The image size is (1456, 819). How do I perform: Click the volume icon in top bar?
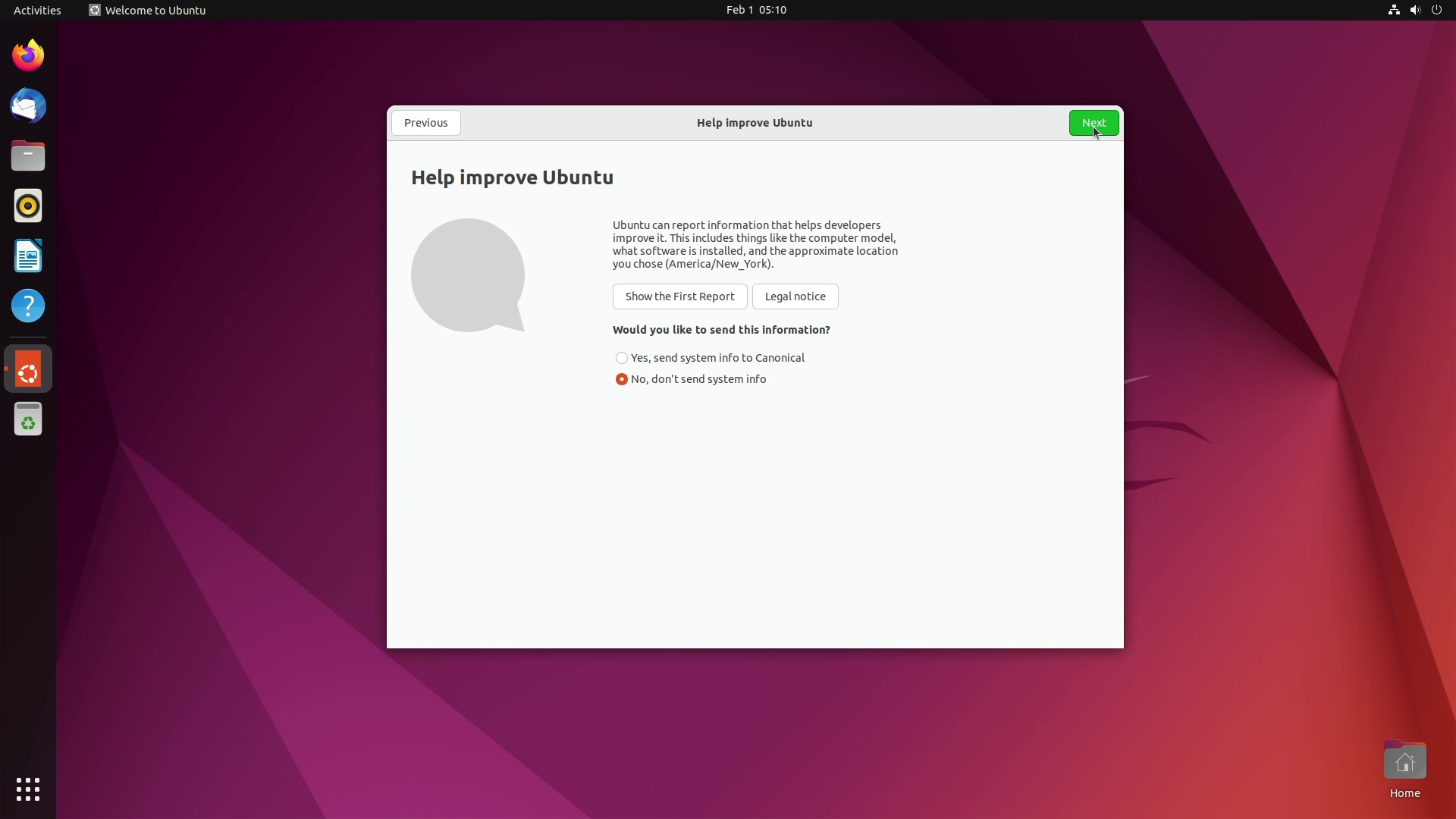(x=1415, y=10)
